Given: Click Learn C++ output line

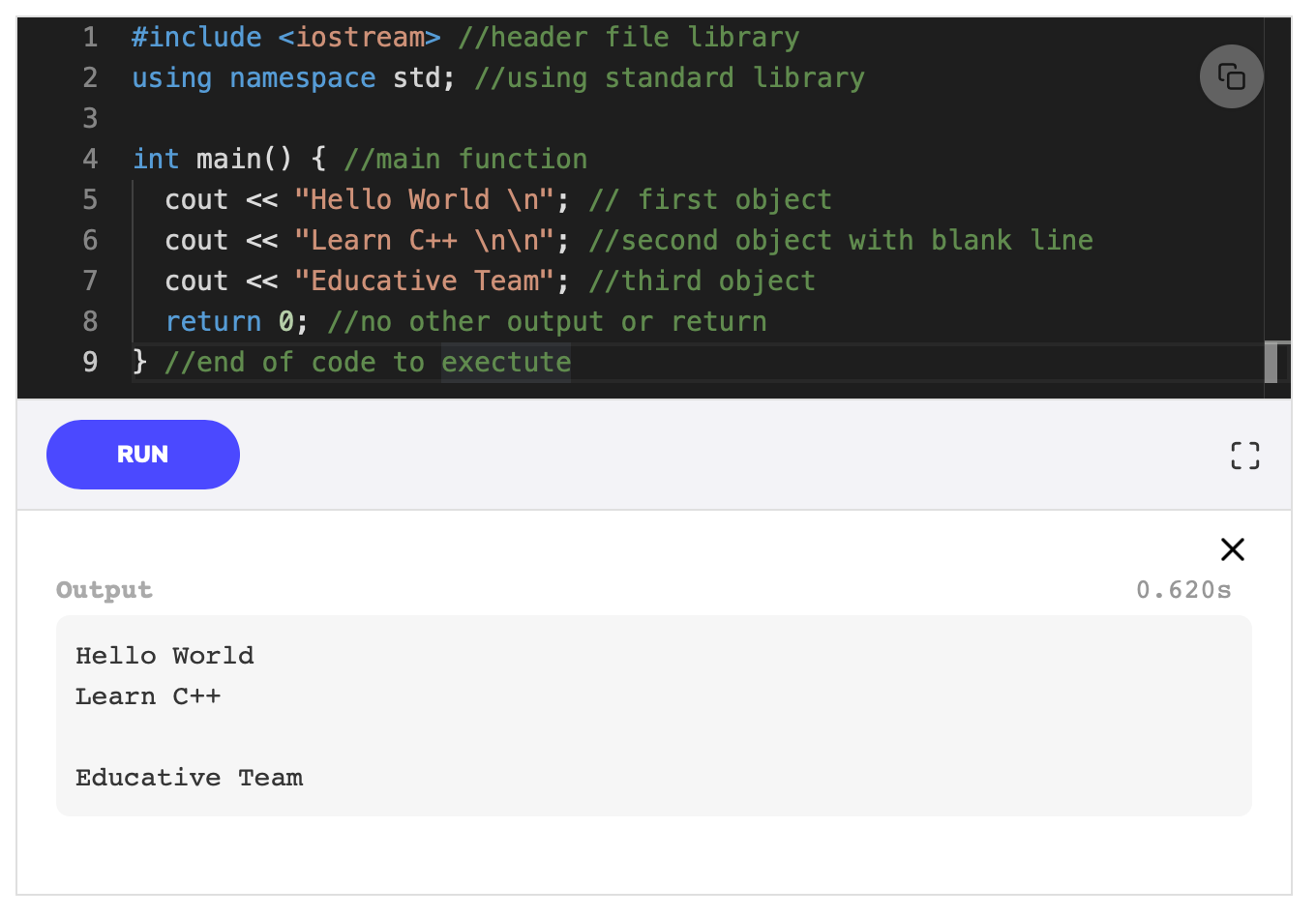Looking at the screenshot, I should (148, 695).
